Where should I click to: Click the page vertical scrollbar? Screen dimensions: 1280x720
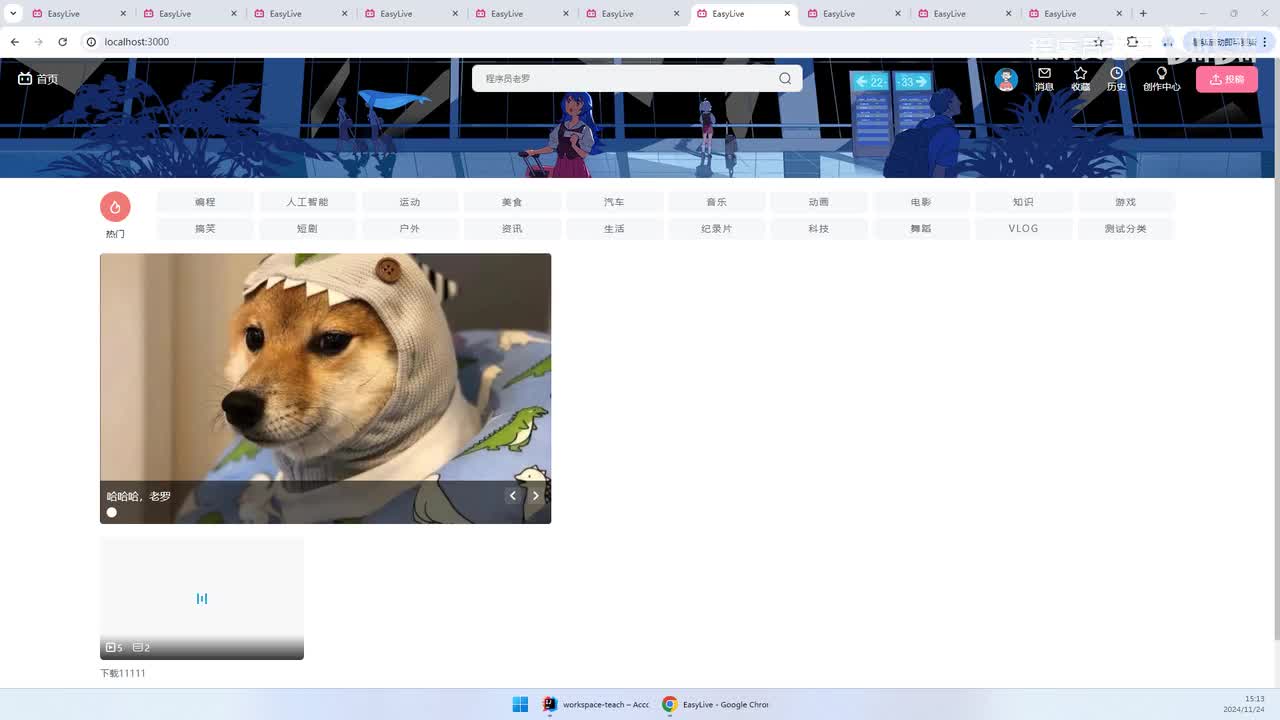[1277, 350]
